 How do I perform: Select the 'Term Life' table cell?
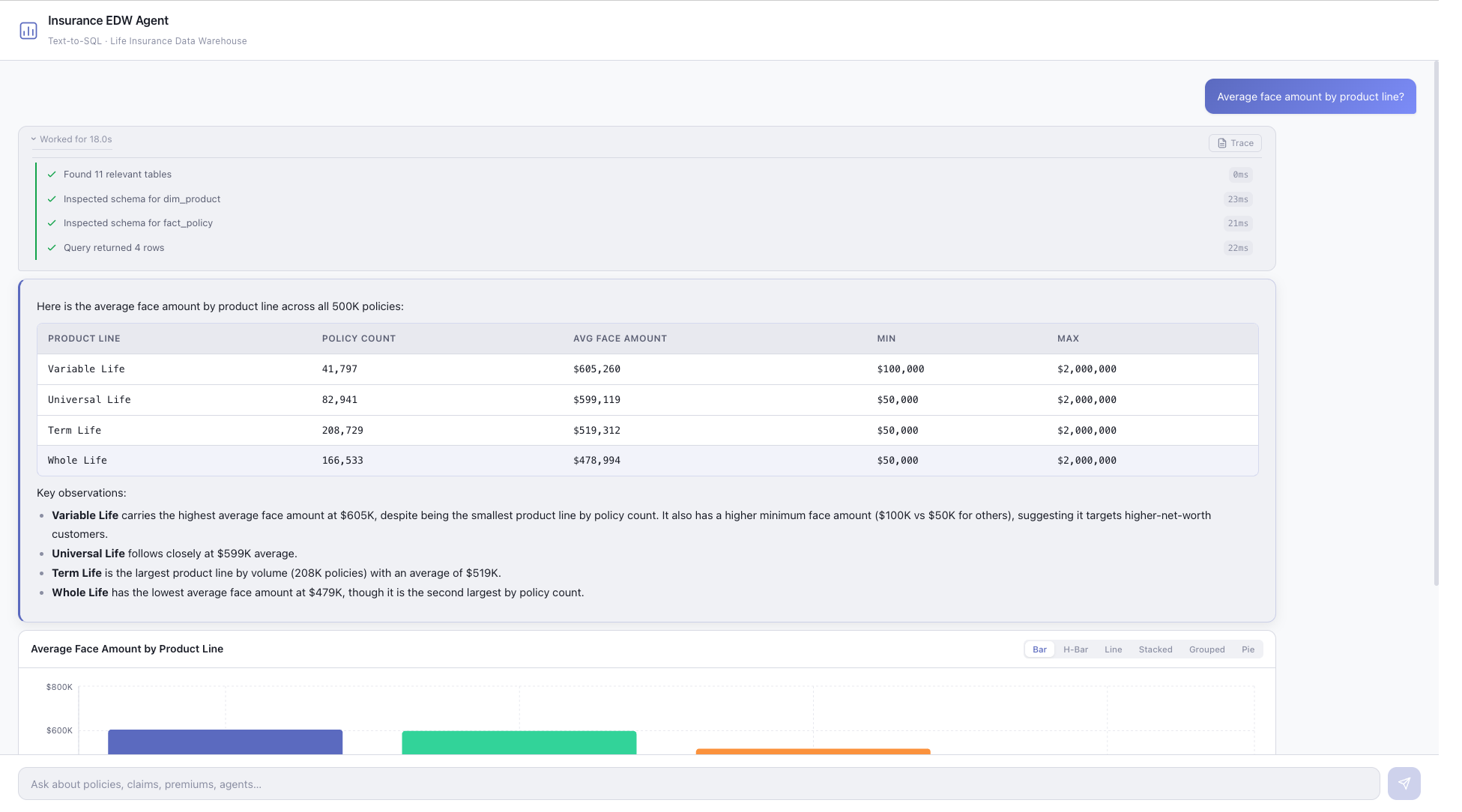(x=74, y=431)
